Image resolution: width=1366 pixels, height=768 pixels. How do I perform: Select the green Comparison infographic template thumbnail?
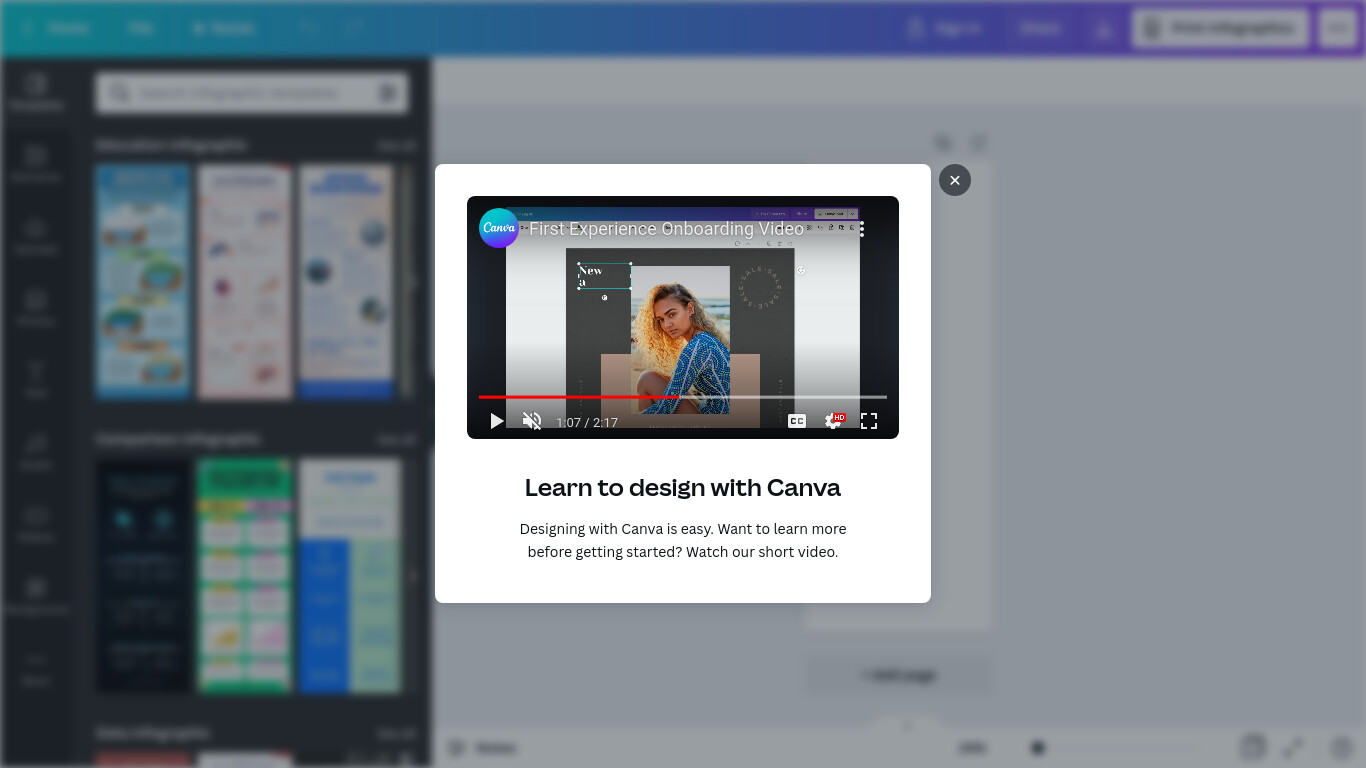tap(245, 576)
